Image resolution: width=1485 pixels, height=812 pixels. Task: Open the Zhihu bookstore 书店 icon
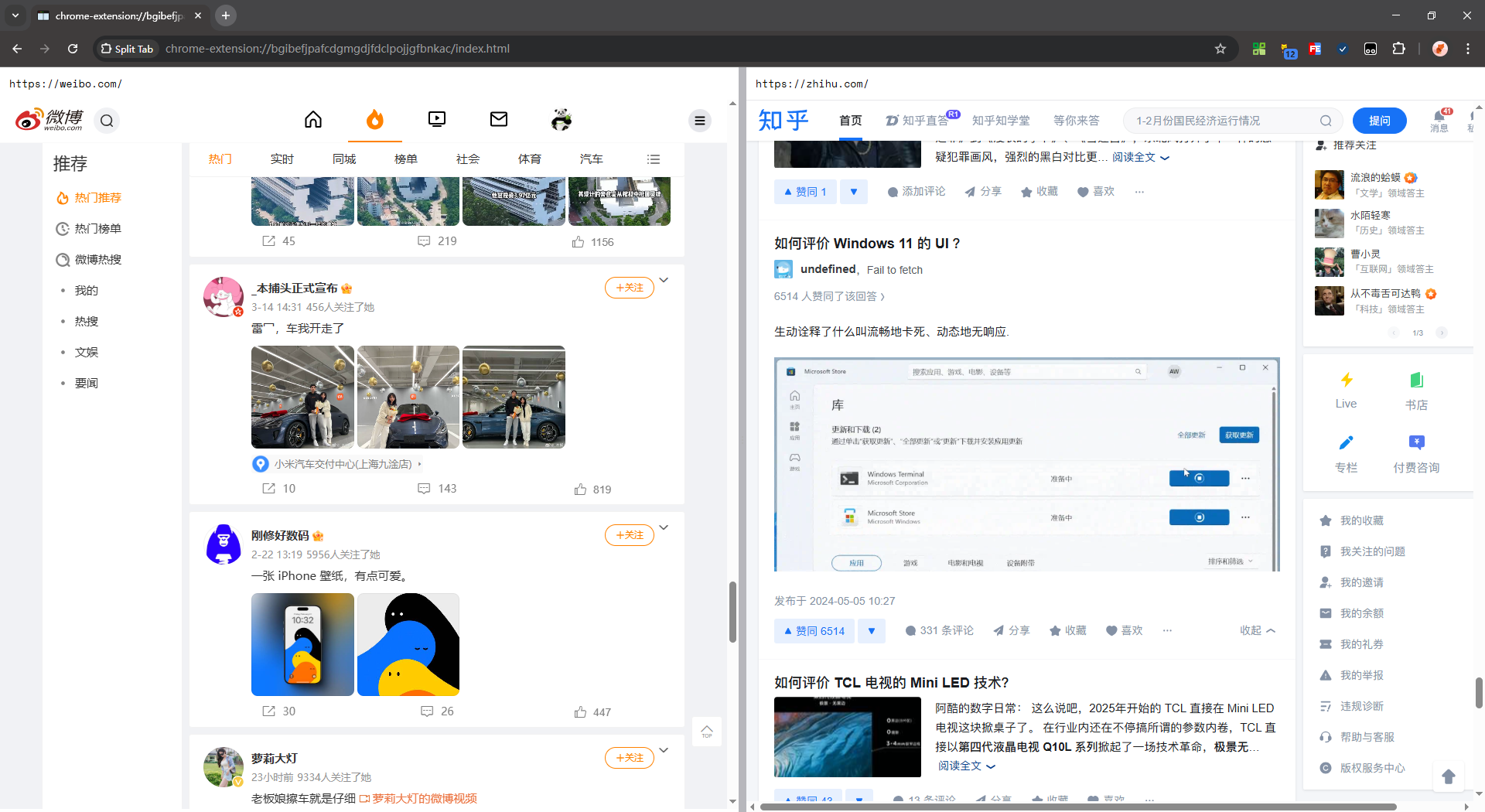pyautogui.click(x=1415, y=389)
